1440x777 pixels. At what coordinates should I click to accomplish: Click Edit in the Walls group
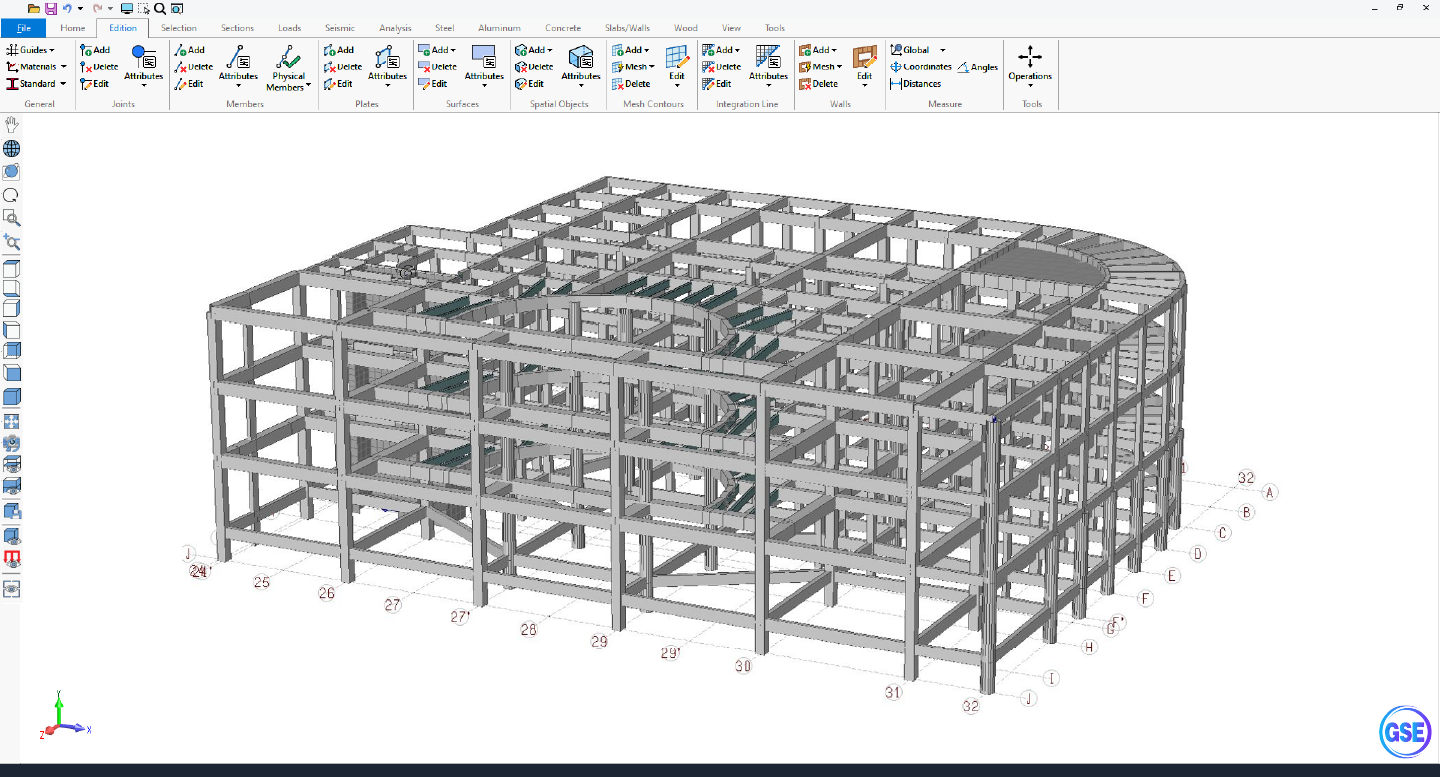(x=864, y=67)
